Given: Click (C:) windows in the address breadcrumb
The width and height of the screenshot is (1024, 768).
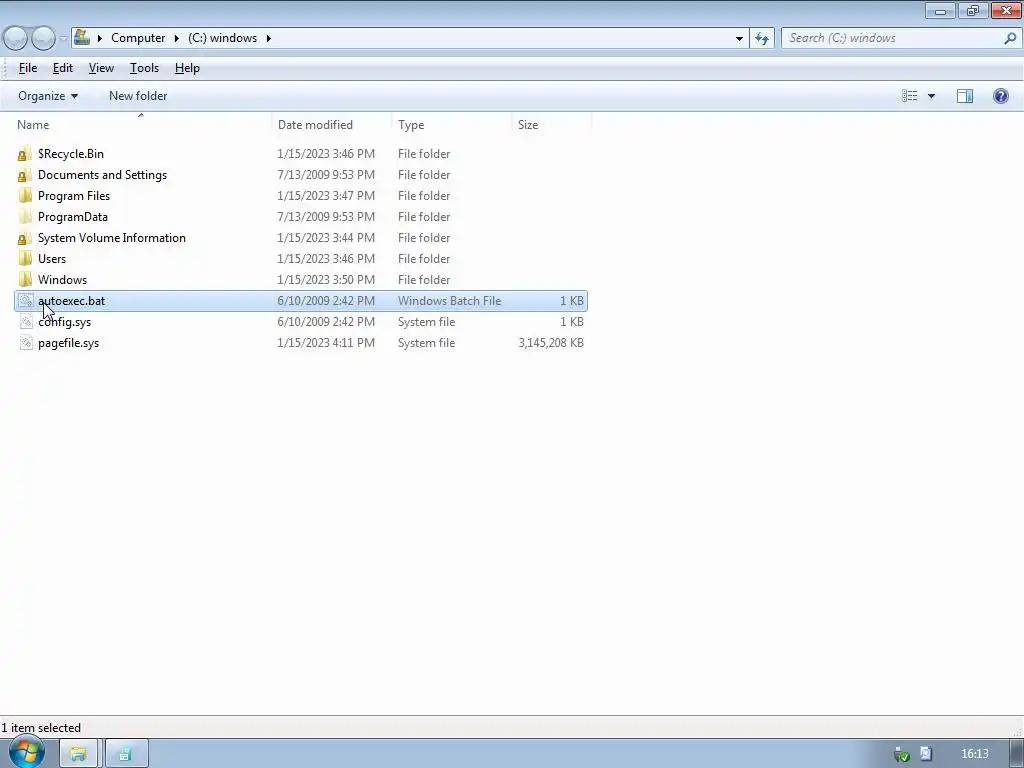Looking at the screenshot, I should click(x=223, y=38).
